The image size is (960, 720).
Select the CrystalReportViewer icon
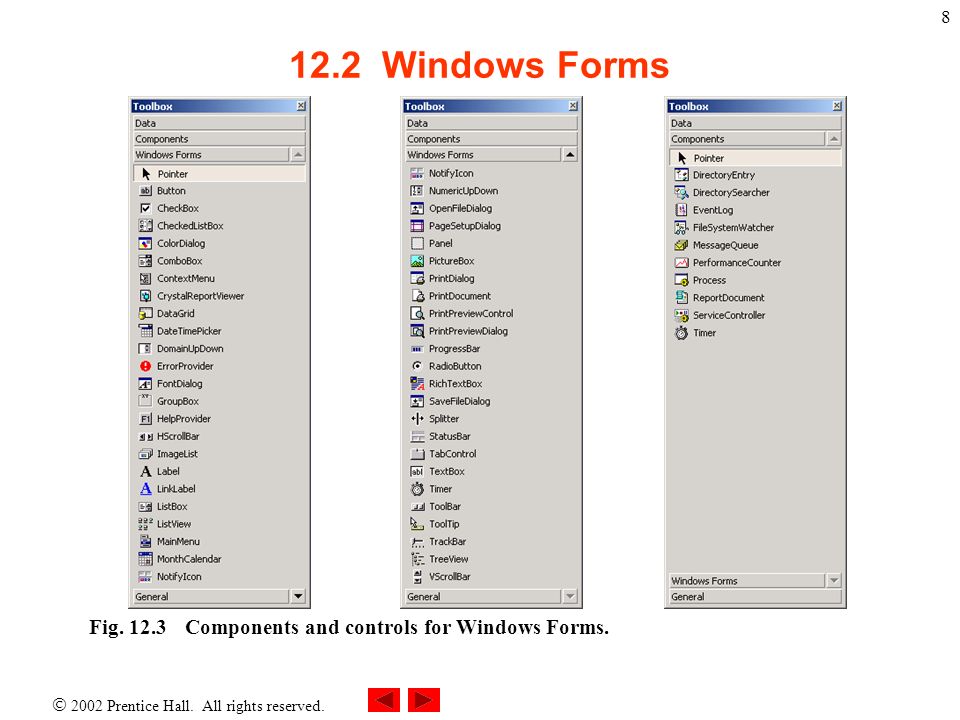[145, 296]
